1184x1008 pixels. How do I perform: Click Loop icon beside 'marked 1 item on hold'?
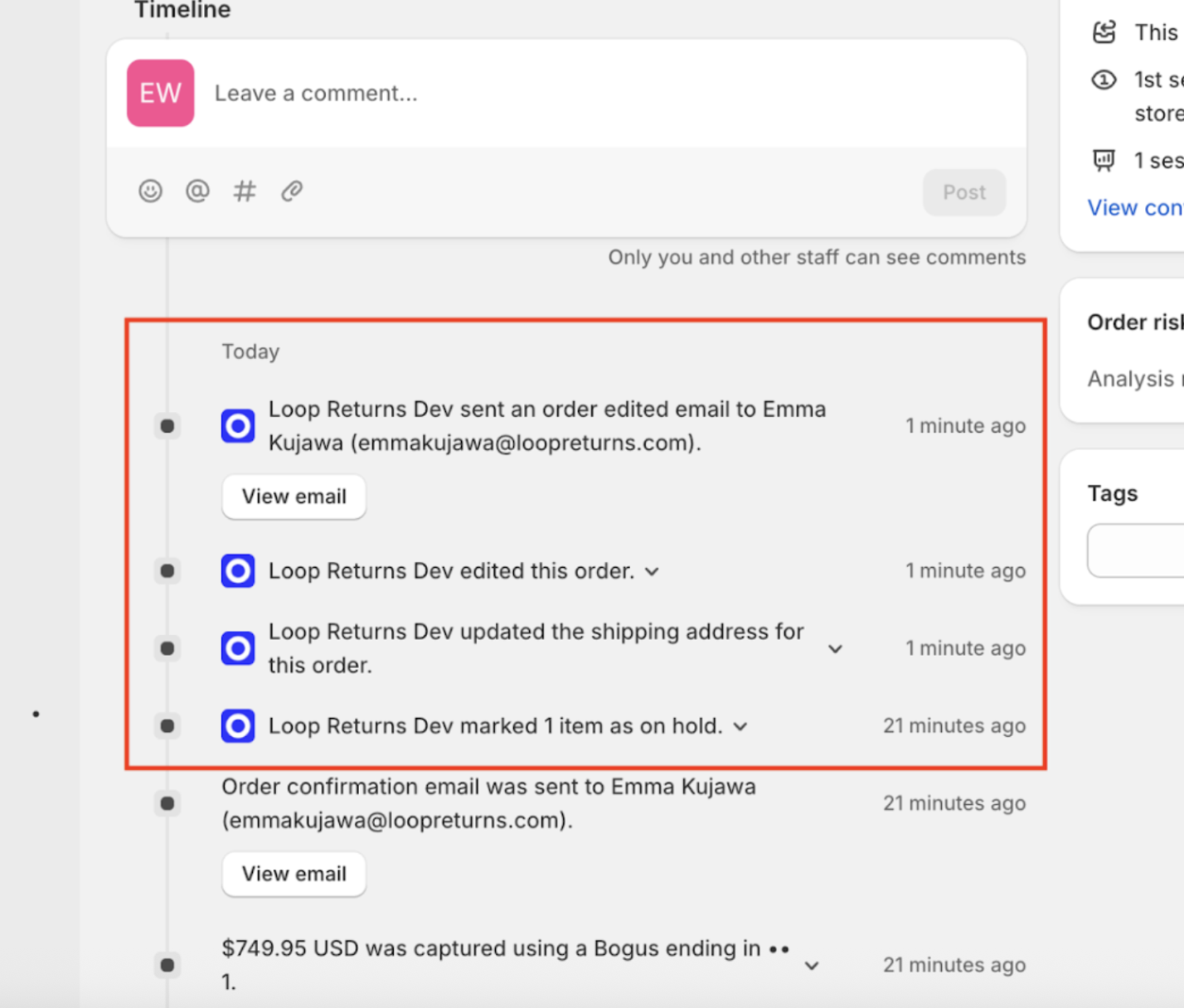(x=238, y=726)
